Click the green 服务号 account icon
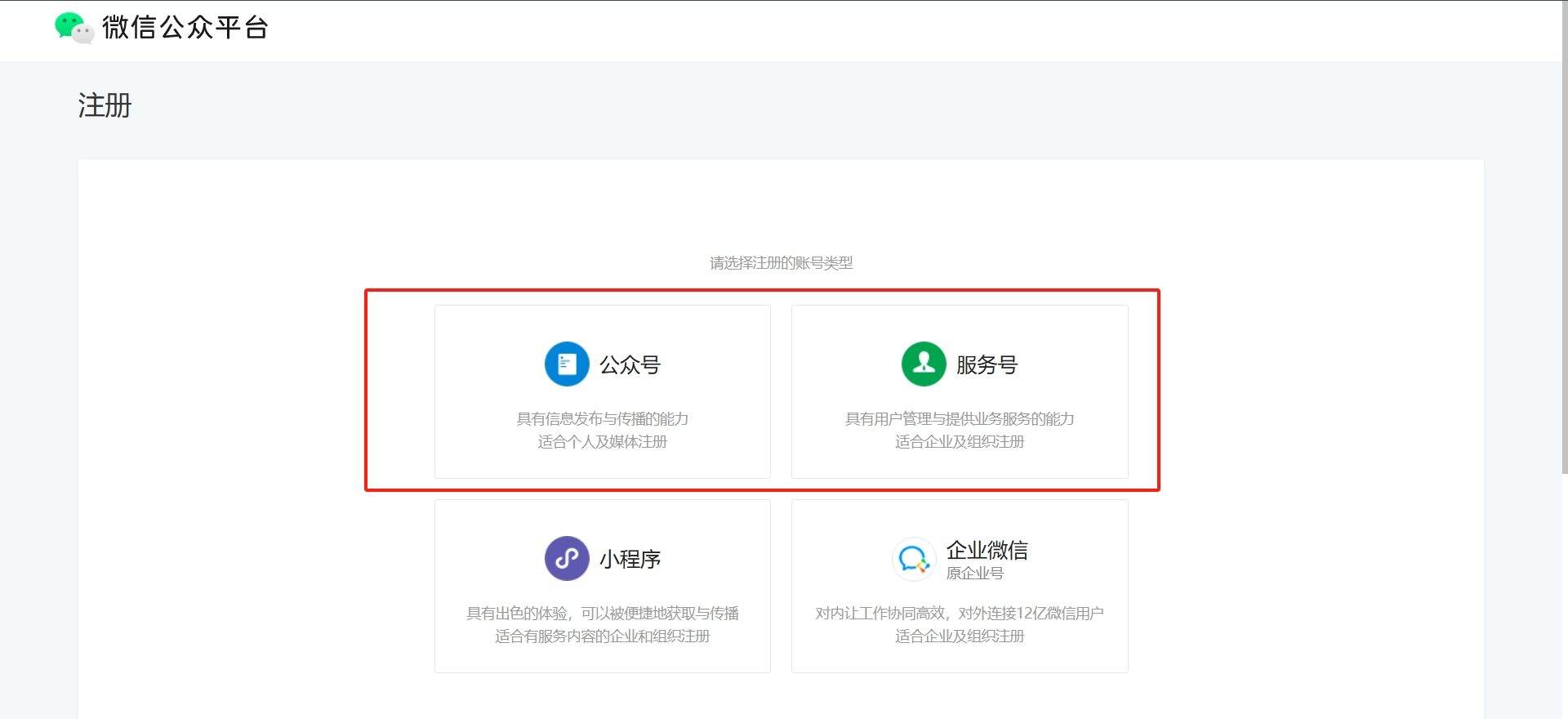The image size is (1568, 719). (924, 364)
